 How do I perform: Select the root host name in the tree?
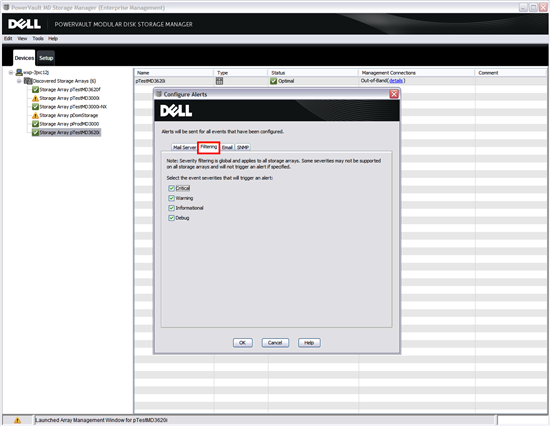pos(36,72)
